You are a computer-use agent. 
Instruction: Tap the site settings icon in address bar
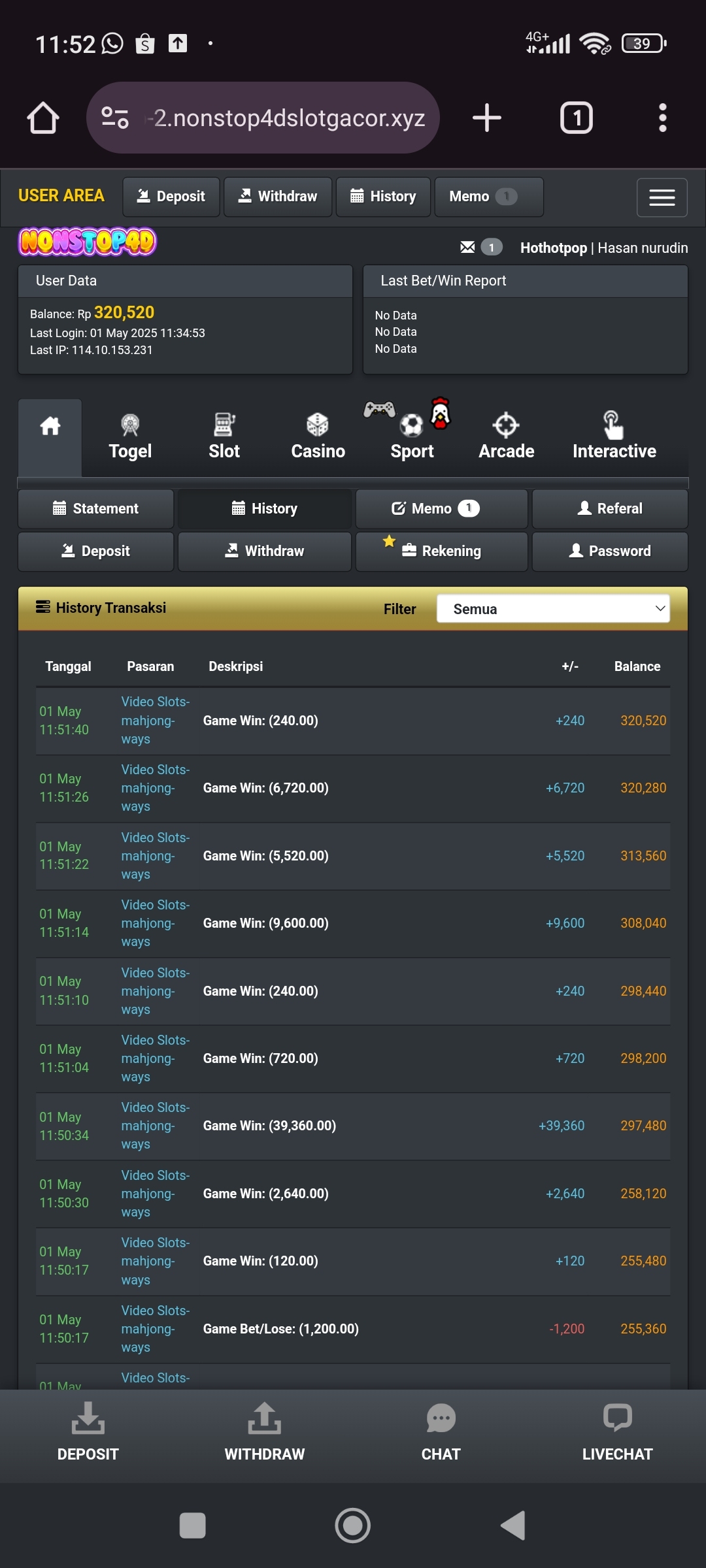[x=115, y=118]
